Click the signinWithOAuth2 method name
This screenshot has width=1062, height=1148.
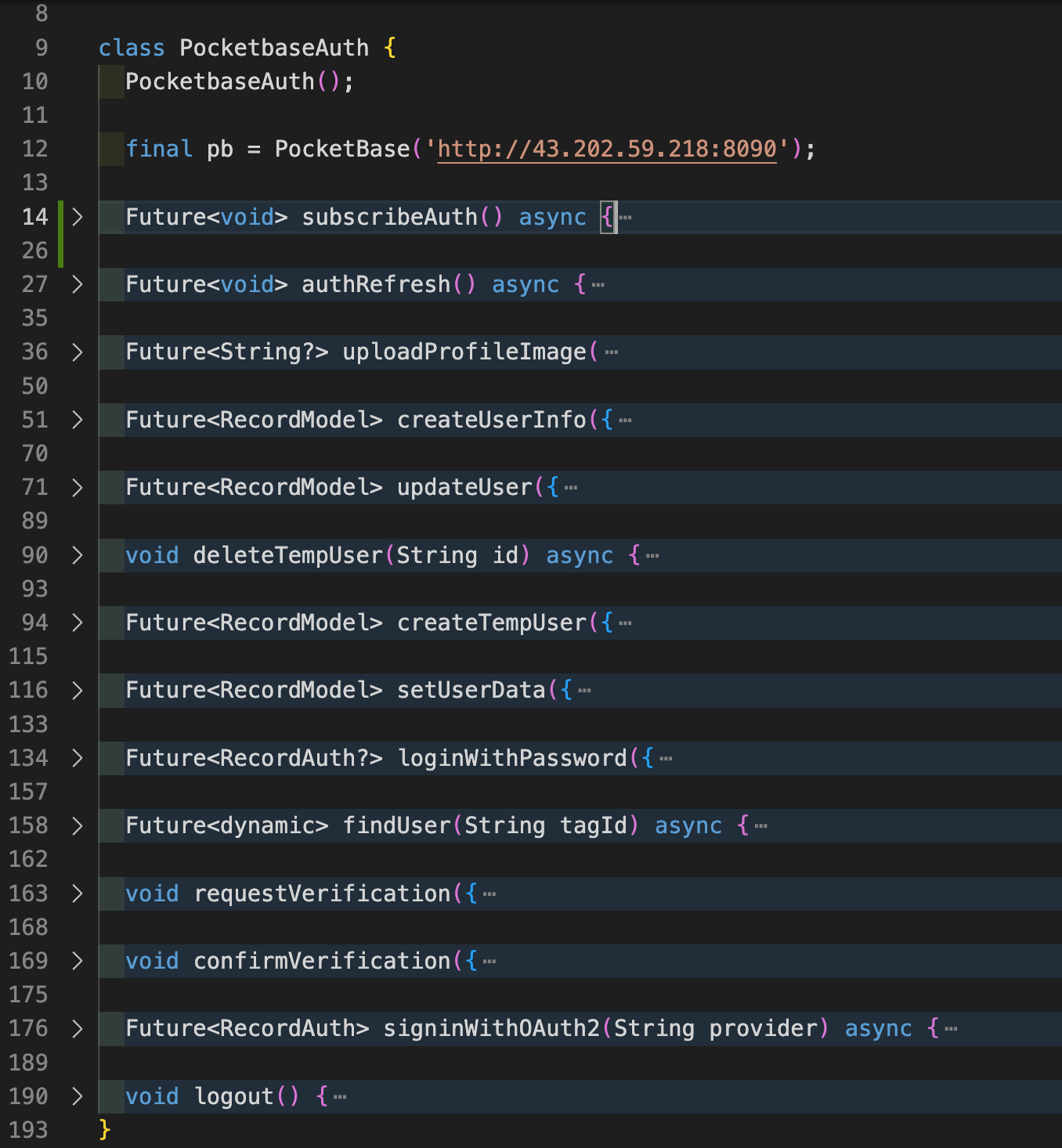492,1028
